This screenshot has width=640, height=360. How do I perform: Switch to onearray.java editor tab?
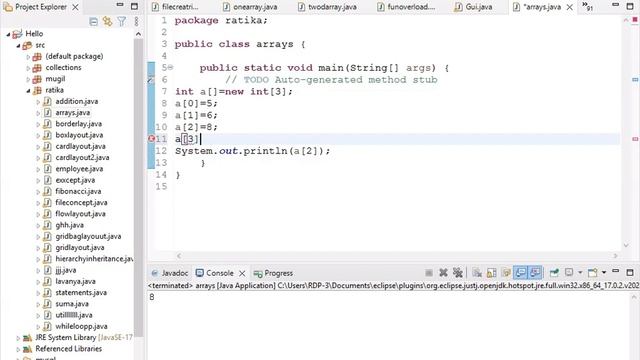click(x=250, y=7)
